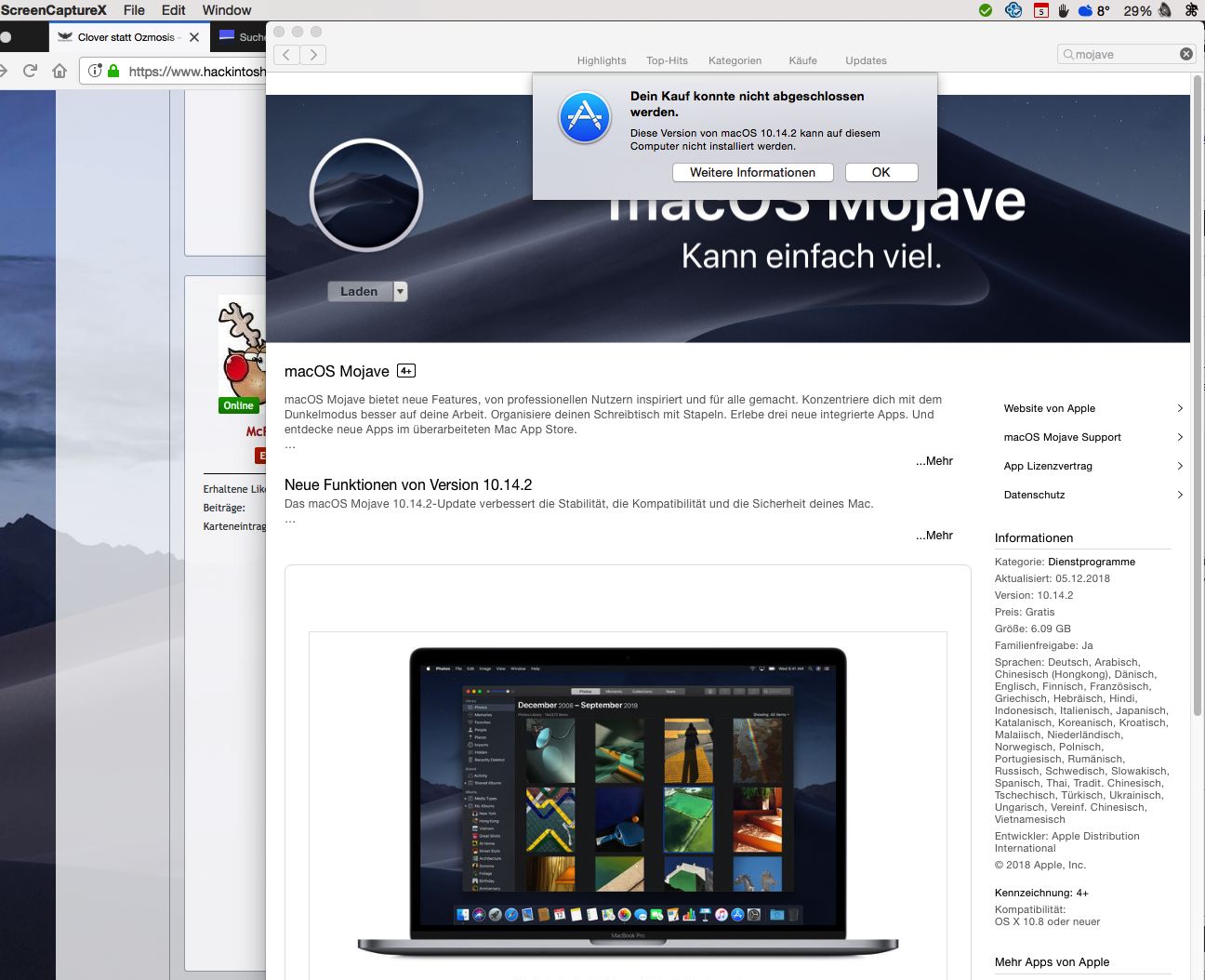Open the File menu in the menu bar
The width and height of the screenshot is (1205, 980).
[x=134, y=10]
